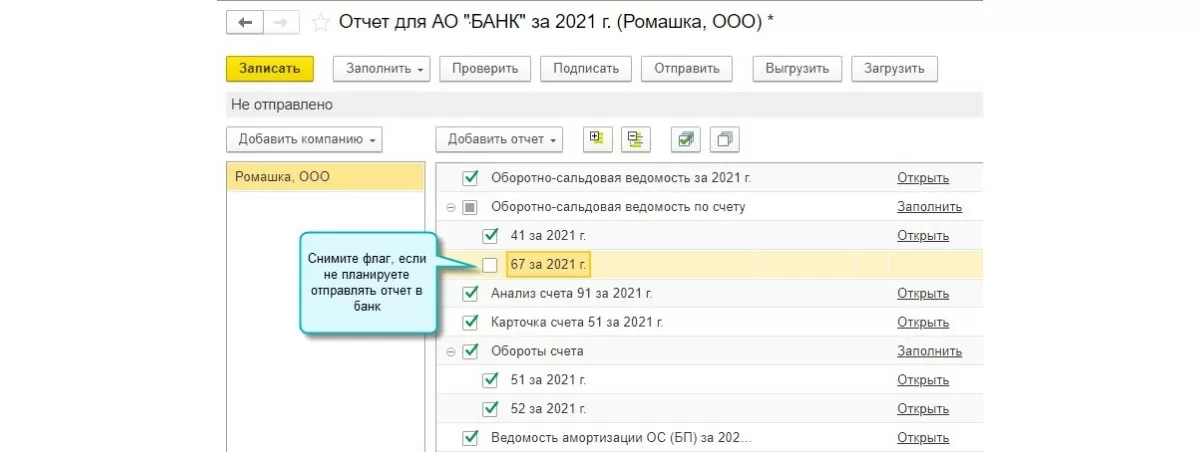Select Ромашка, ООО in the company list

click(x=326, y=177)
